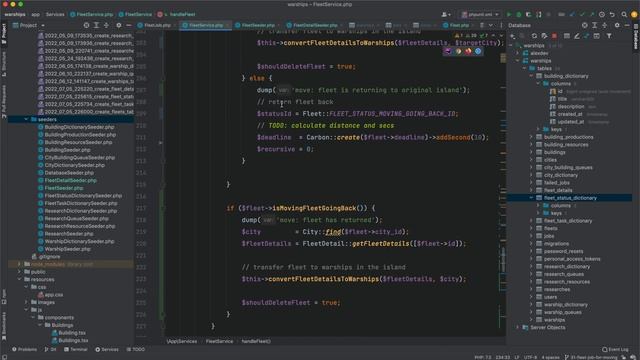The width and height of the screenshot is (640, 360).
Task: Open the vertical Project tool window strip
Action: [4, 33]
